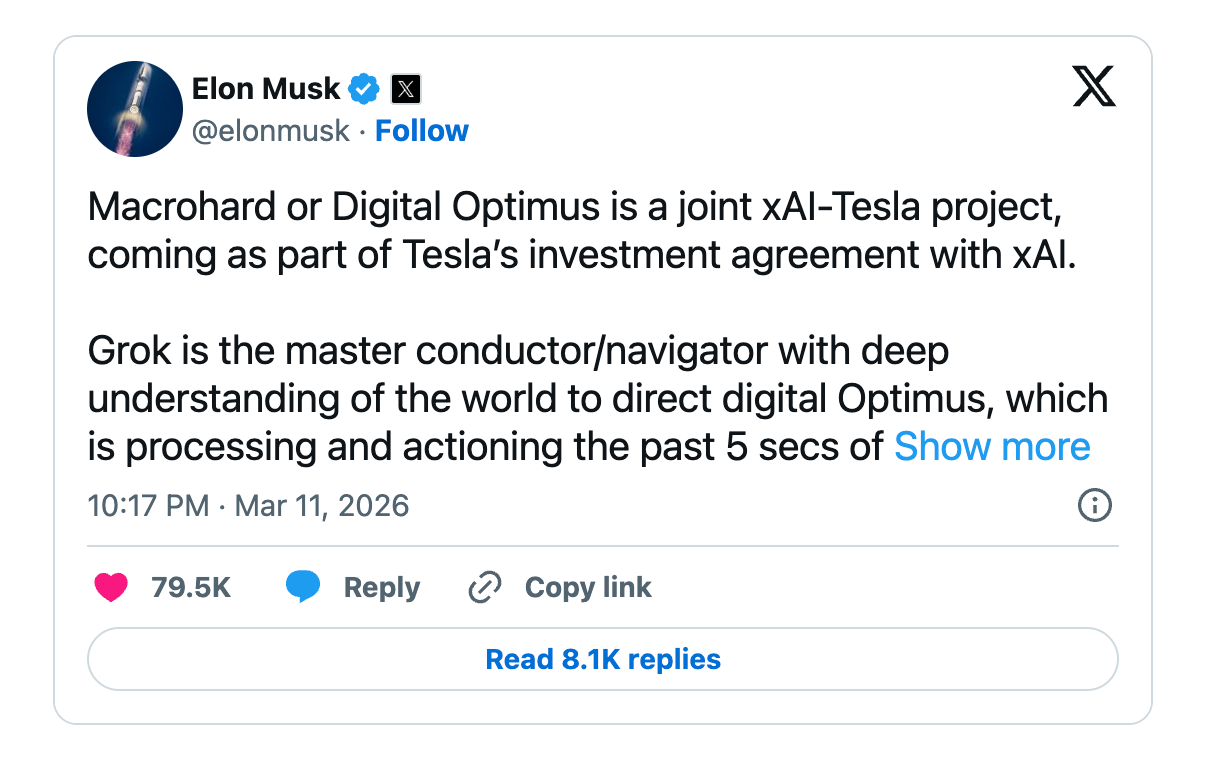
Task: Click the divider line above the action row
Action: pyautogui.click(x=603, y=546)
